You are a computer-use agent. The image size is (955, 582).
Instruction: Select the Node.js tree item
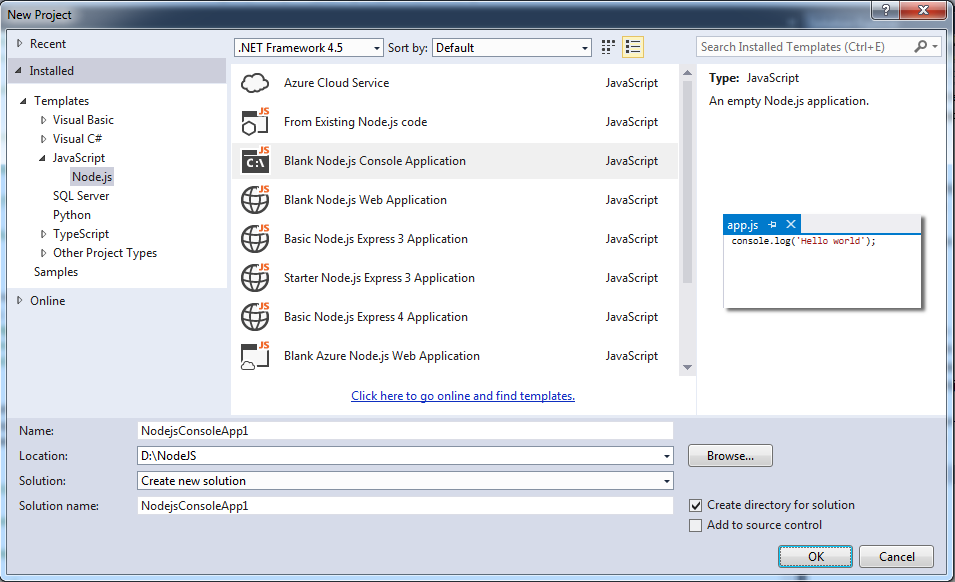coord(92,176)
